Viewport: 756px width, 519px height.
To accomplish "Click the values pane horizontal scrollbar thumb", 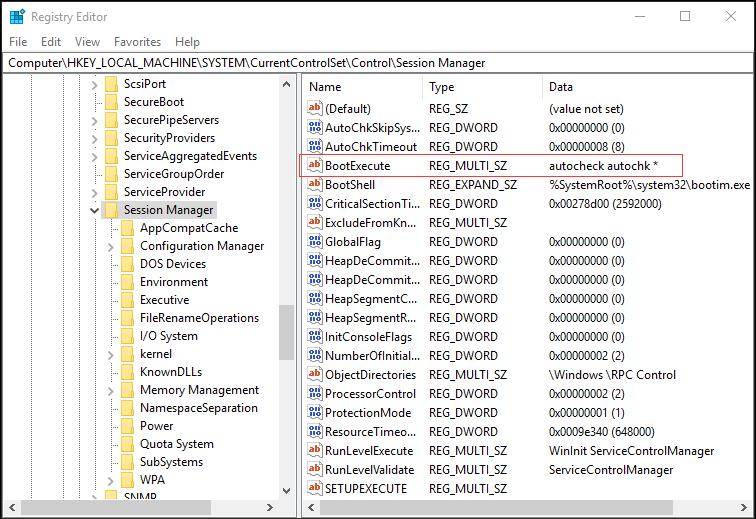I will tap(496, 507).
